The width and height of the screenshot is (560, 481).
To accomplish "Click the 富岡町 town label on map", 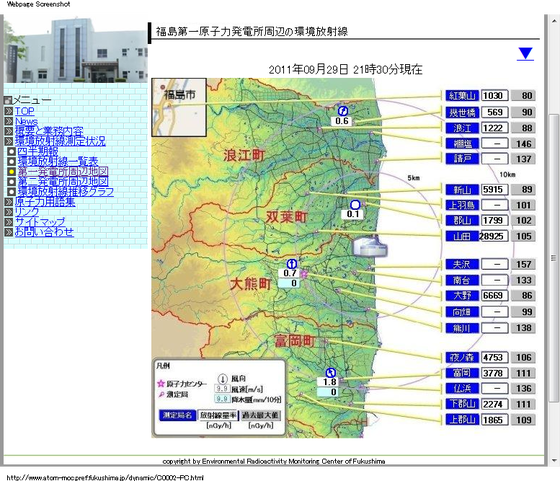I will 295,341.
